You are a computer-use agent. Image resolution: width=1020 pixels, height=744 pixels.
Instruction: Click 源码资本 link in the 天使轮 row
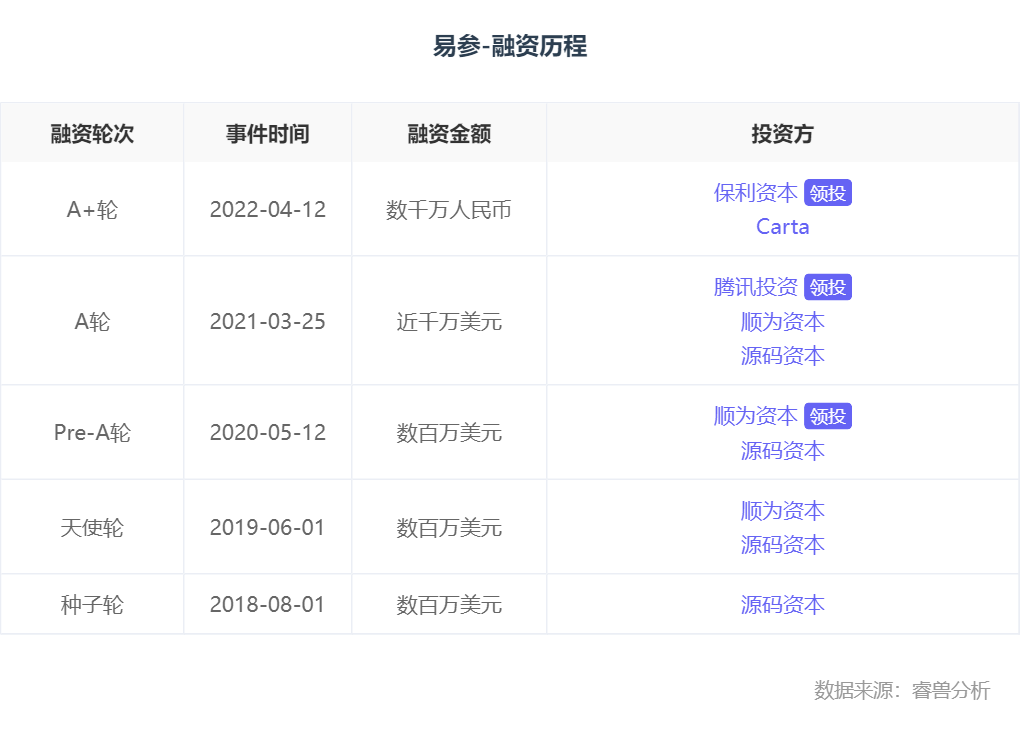(783, 544)
